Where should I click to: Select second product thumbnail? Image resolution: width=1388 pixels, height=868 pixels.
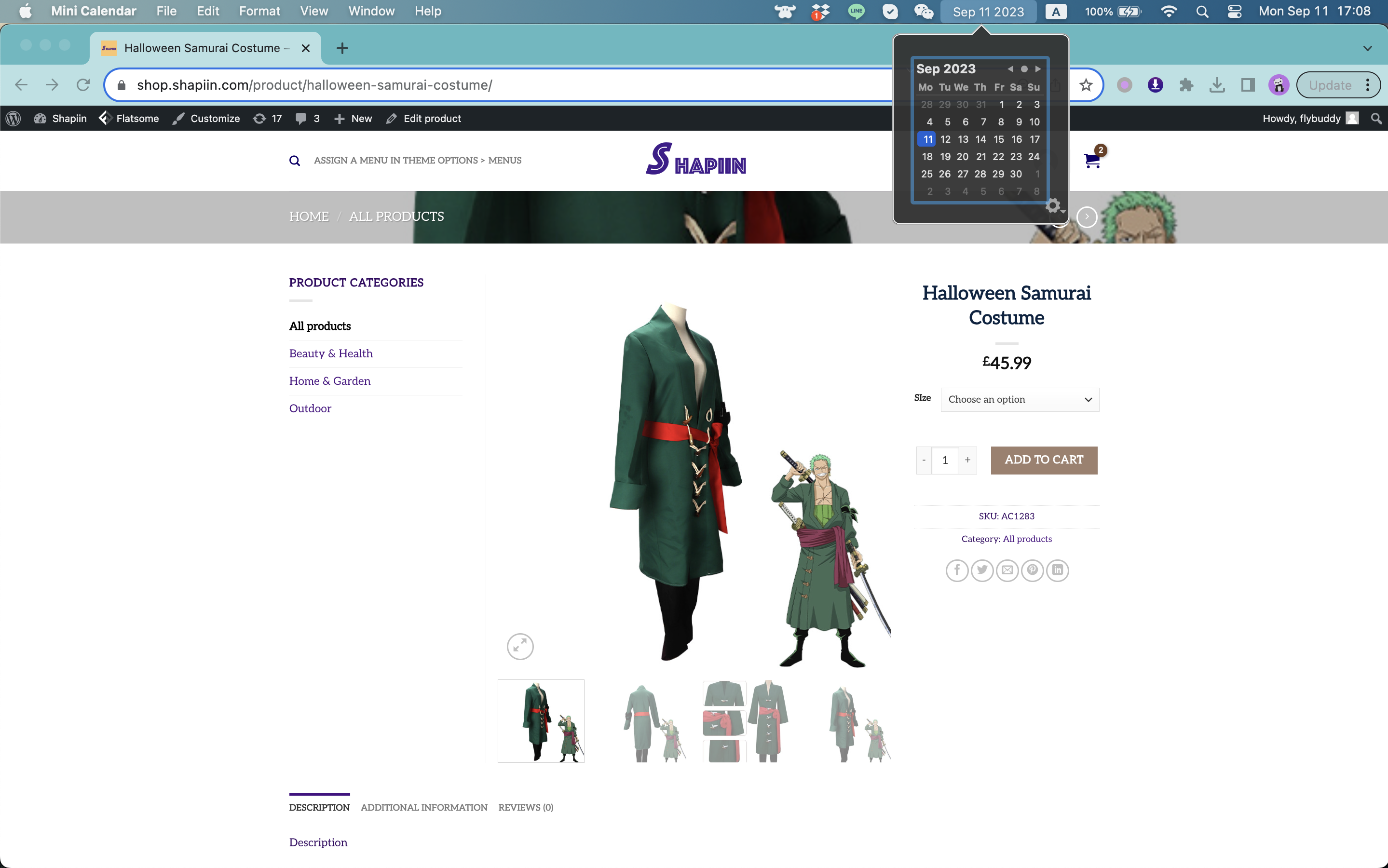653,721
